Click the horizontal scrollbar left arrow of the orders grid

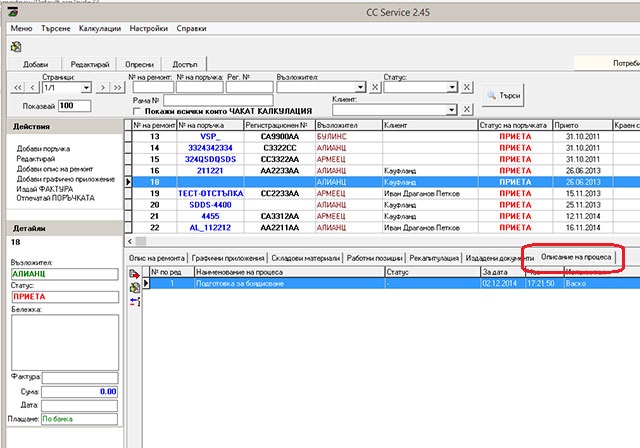130,241
